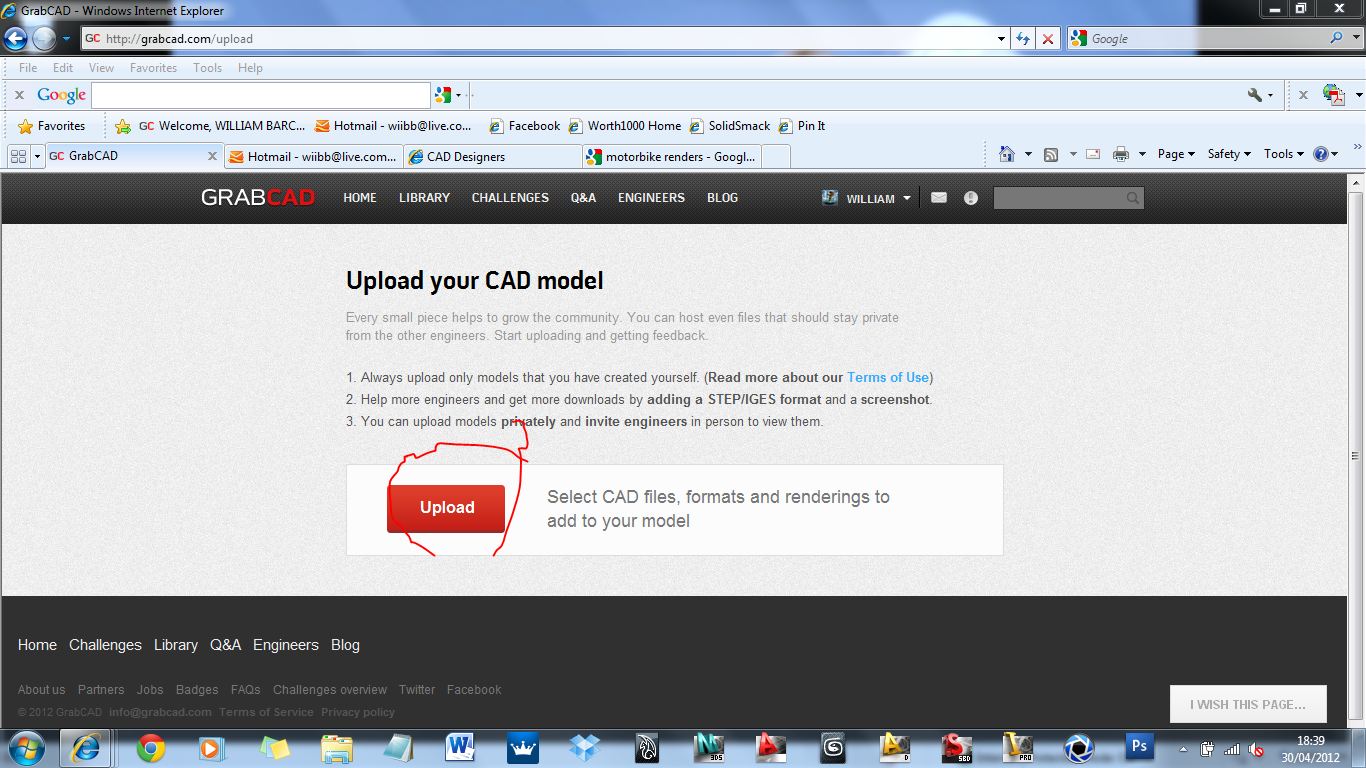1366x768 pixels.
Task: Close the GrabCAD tab
Action: tap(212, 156)
